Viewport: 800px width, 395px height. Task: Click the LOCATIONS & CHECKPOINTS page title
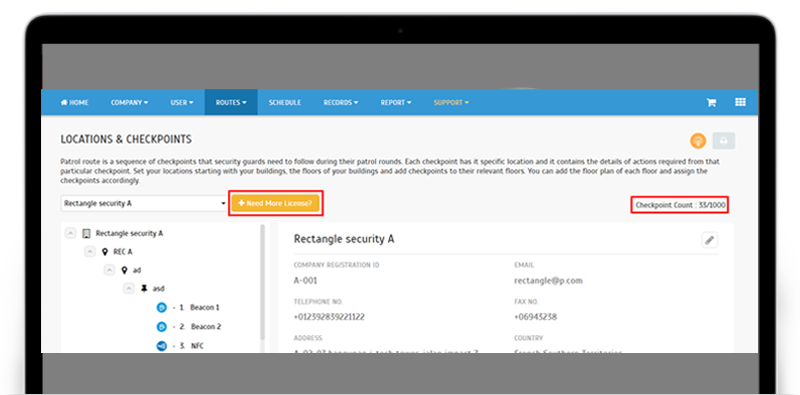point(126,139)
